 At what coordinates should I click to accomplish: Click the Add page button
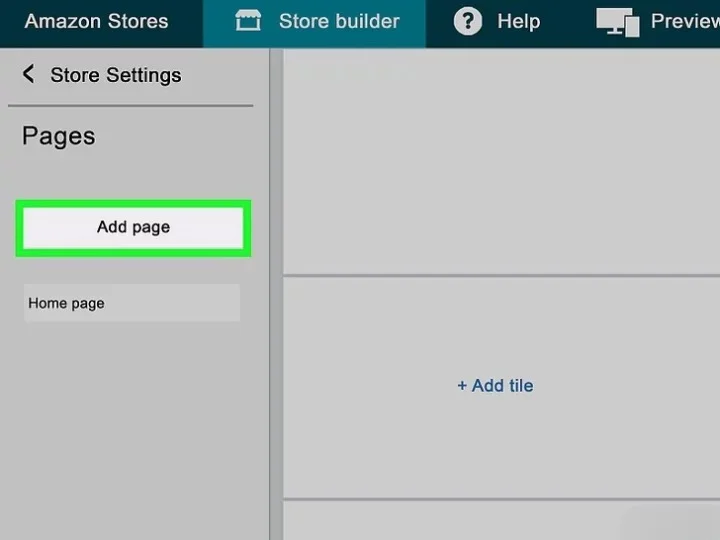pyautogui.click(x=133, y=227)
